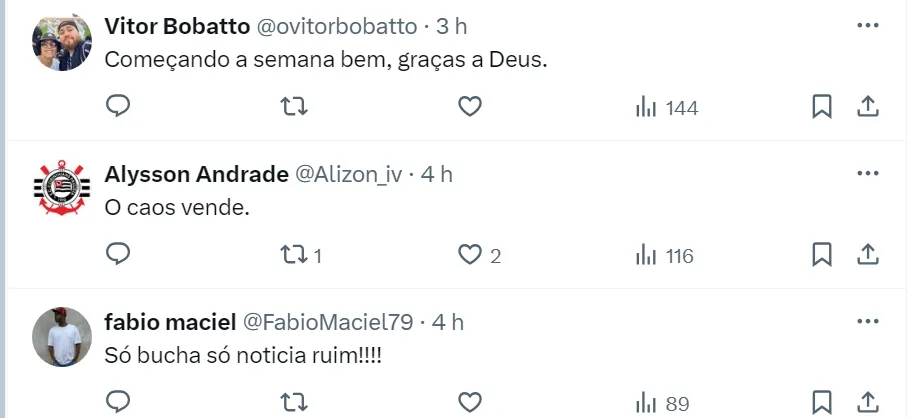Reply to fabio maciel's post
The image size is (923, 418).
119,402
